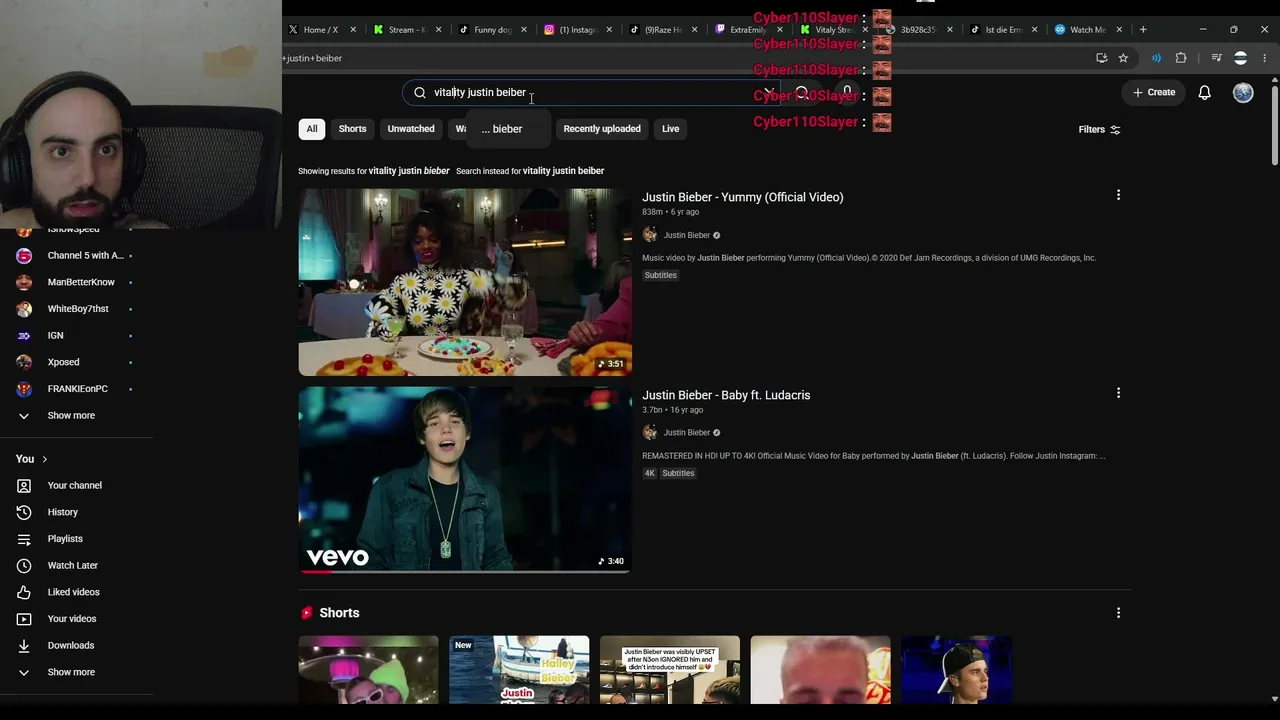This screenshot has height=720, width=1280.
Task: Close the 'Watch Me' browser tab
Action: pyautogui.click(x=1119, y=30)
